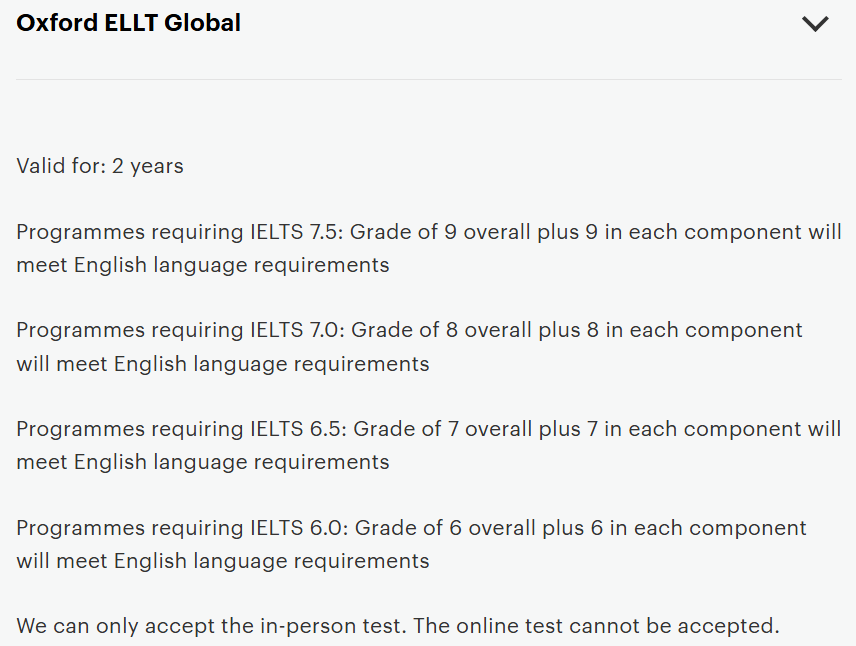Click the word 'Programmes' in the IELTS 7.5 paragraph
The width and height of the screenshot is (856, 646).
click(x=79, y=232)
